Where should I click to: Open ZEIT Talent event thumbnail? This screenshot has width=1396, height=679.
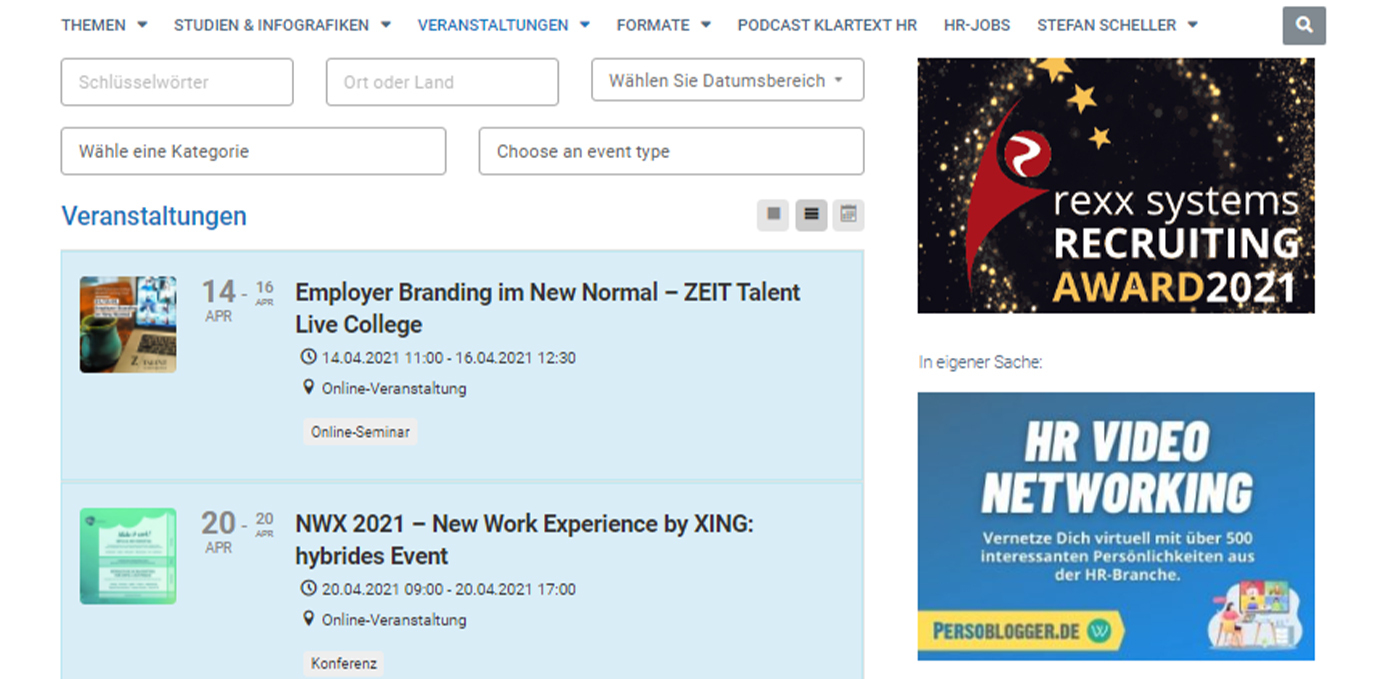pos(128,324)
